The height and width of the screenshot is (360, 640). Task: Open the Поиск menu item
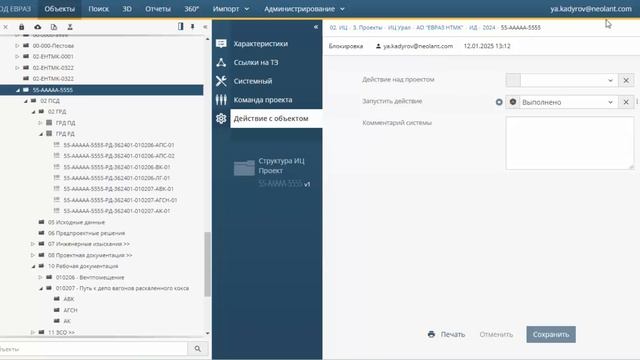coord(98,9)
